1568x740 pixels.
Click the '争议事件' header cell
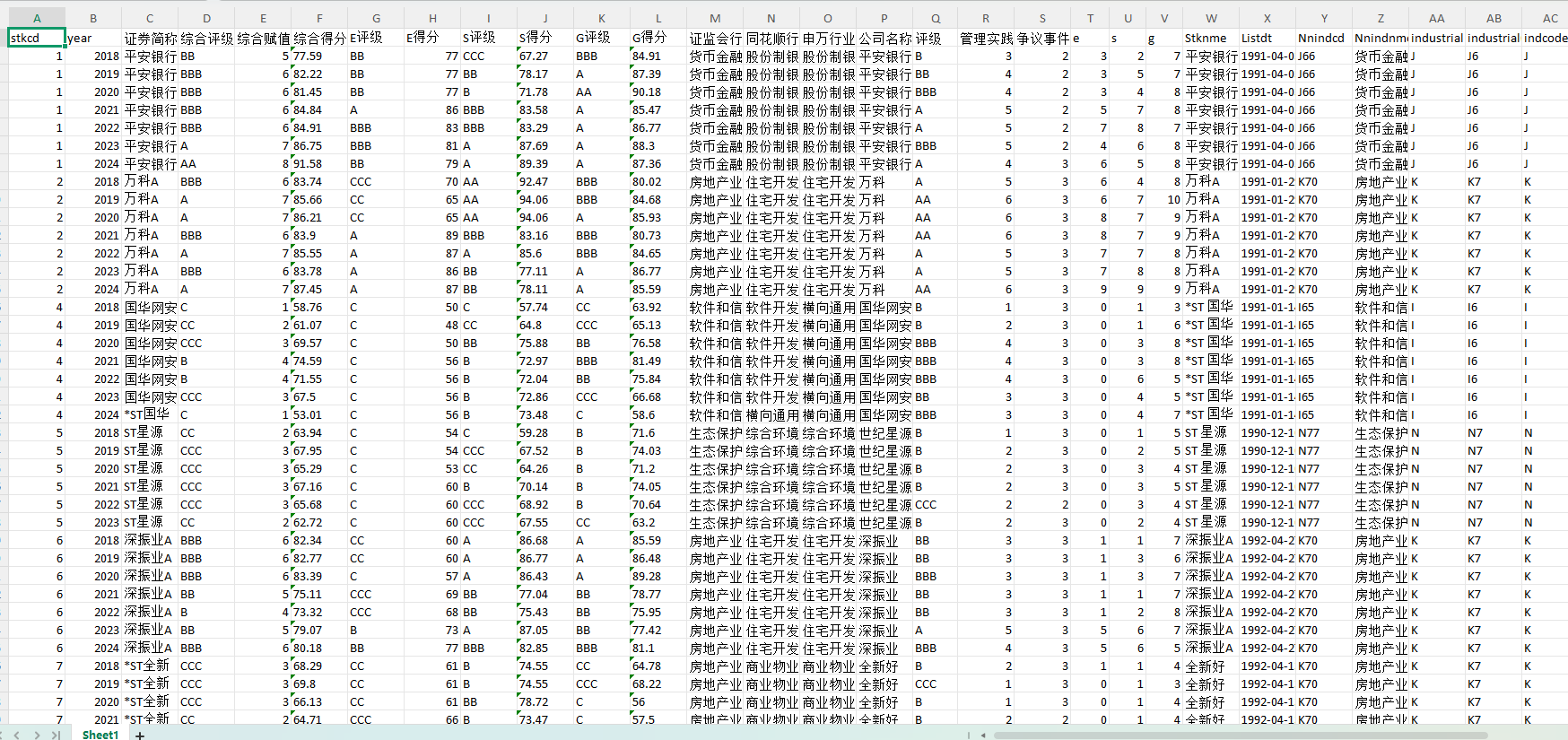1042,38
